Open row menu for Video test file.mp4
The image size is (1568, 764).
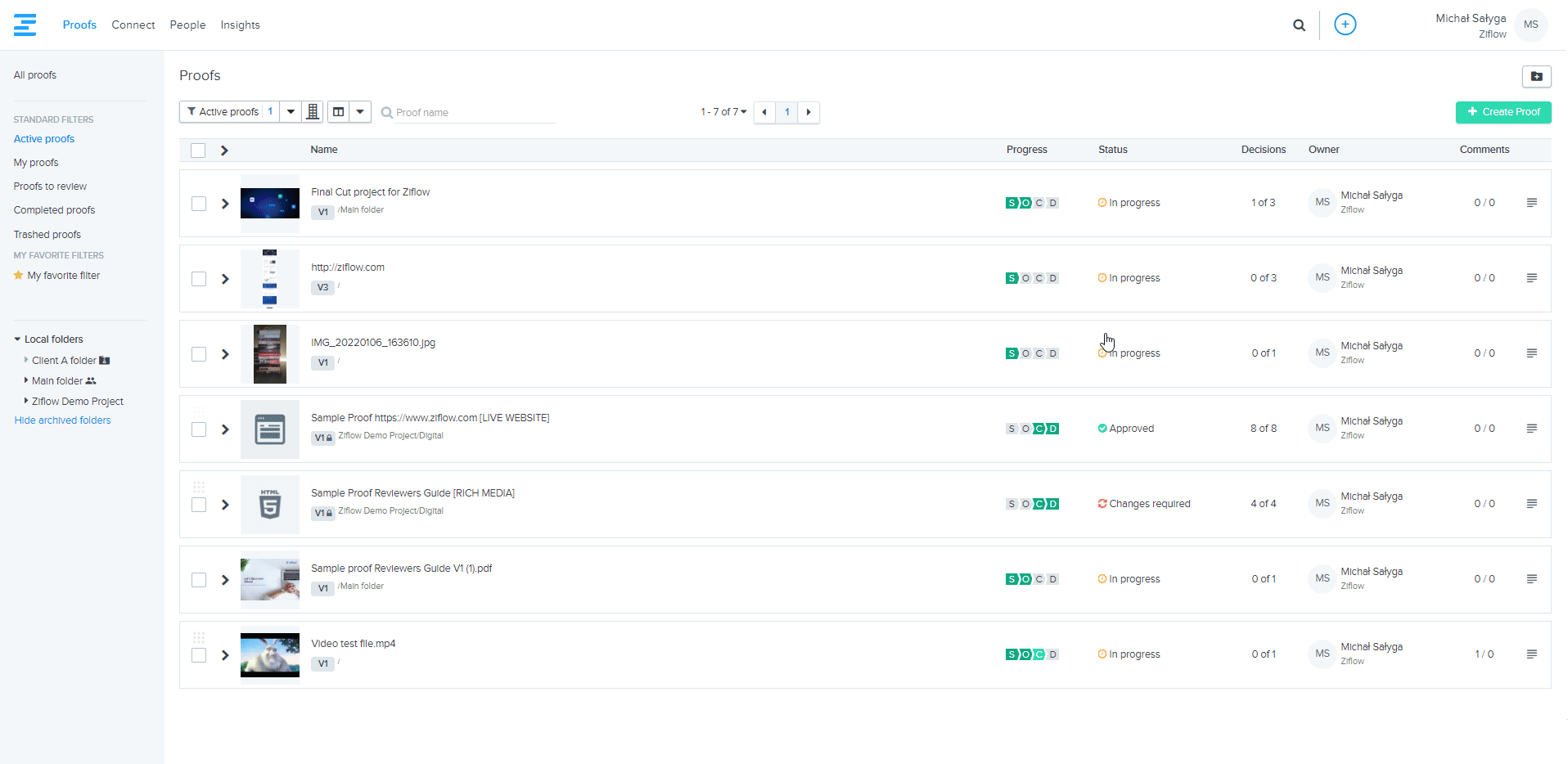(1531, 654)
